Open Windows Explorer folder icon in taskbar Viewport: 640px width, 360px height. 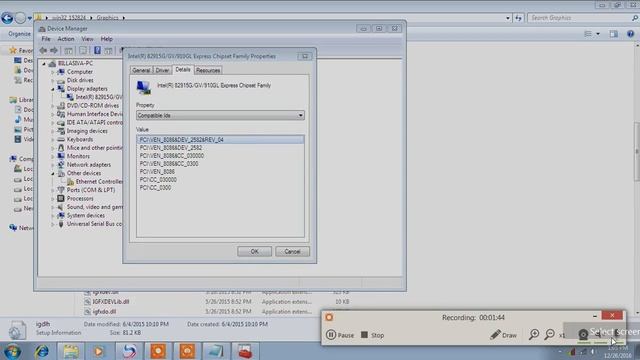coord(71,351)
